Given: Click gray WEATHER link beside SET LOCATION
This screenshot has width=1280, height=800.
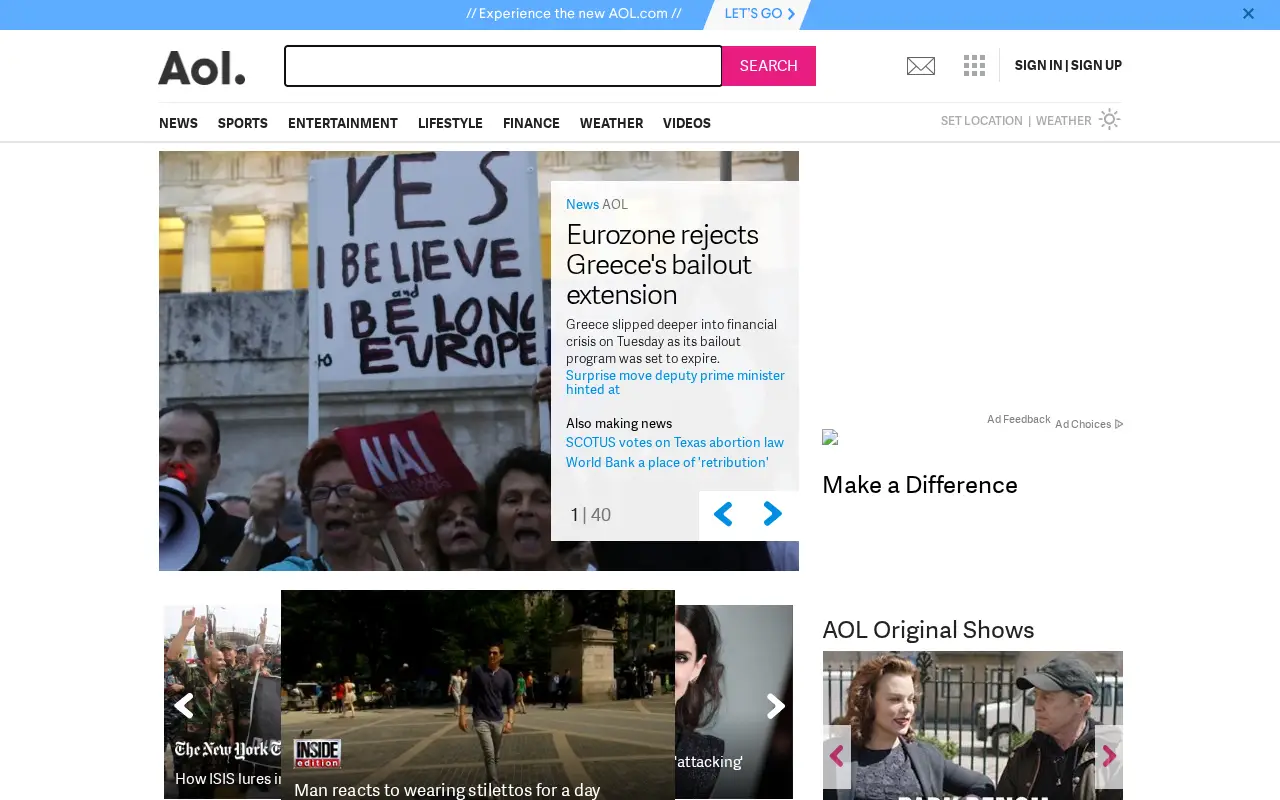Looking at the screenshot, I should [x=1063, y=121].
